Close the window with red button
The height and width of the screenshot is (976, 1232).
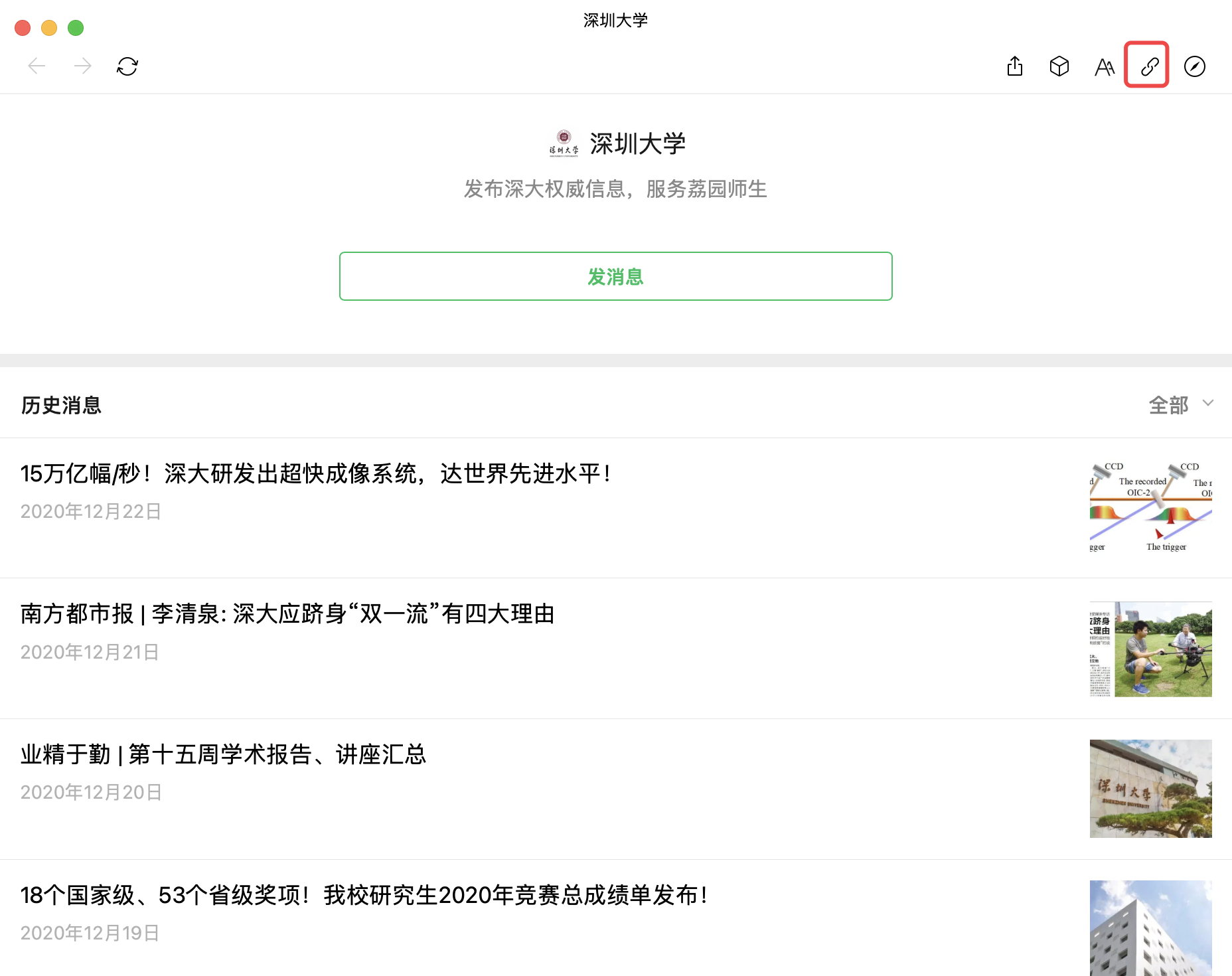click(23, 28)
